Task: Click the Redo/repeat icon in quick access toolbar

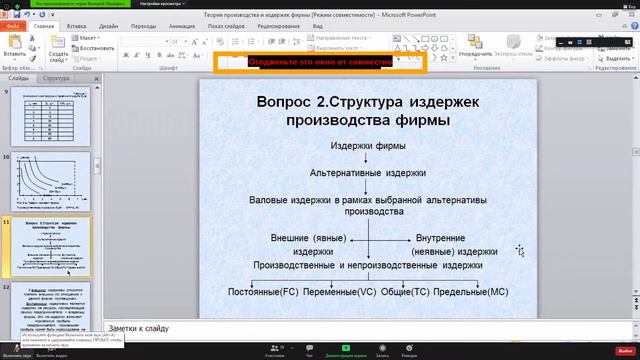Action: coord(42,15)
